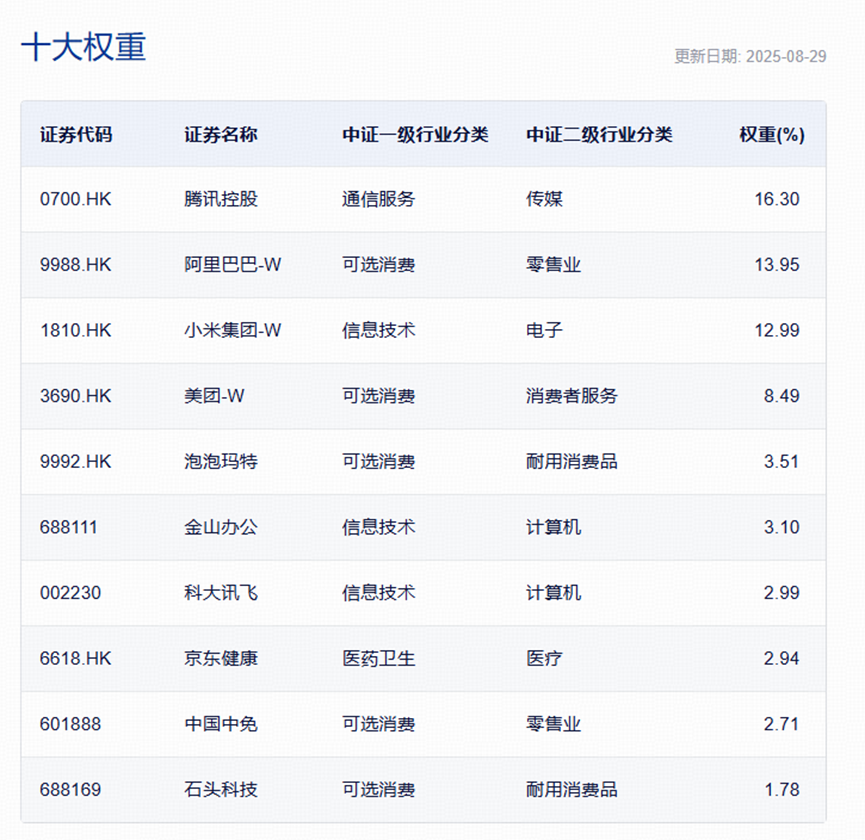
Task: Click 可选消费 in the 阿里巴巴-W row
Action: point(378,265)
